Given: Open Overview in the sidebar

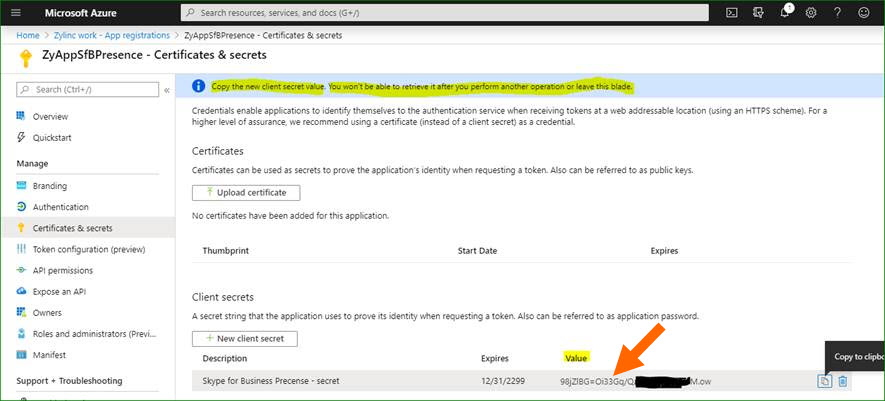Looking at the screenshot, I should pyautogui.click(x=50, y=116).
